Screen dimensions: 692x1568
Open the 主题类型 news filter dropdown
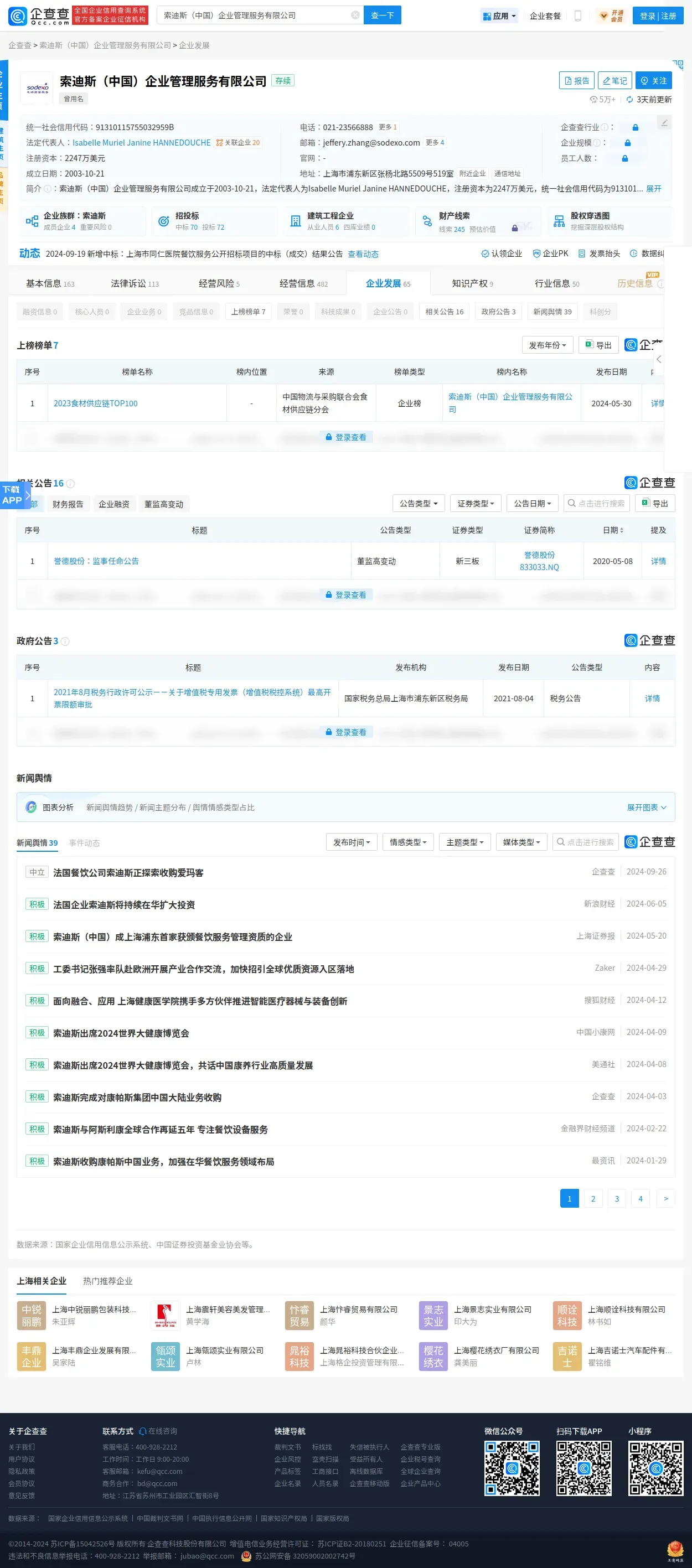(x=464, y=842)
